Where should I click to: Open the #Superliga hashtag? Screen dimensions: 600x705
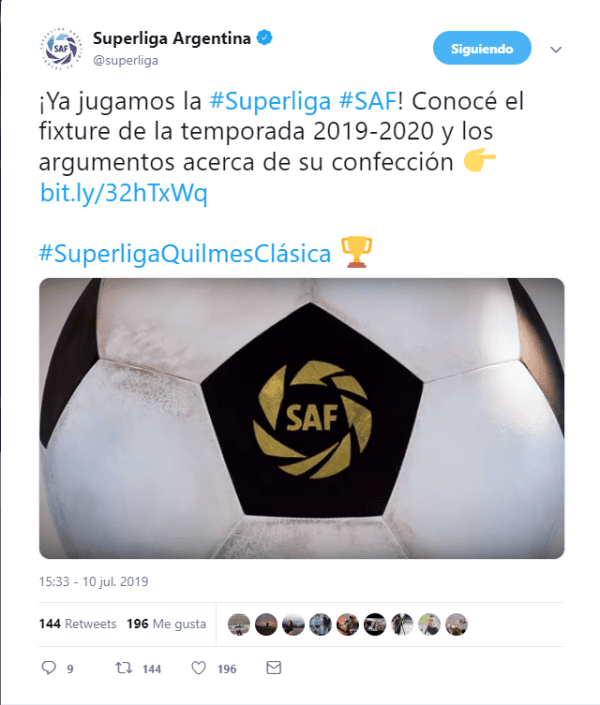pos(270,101)
